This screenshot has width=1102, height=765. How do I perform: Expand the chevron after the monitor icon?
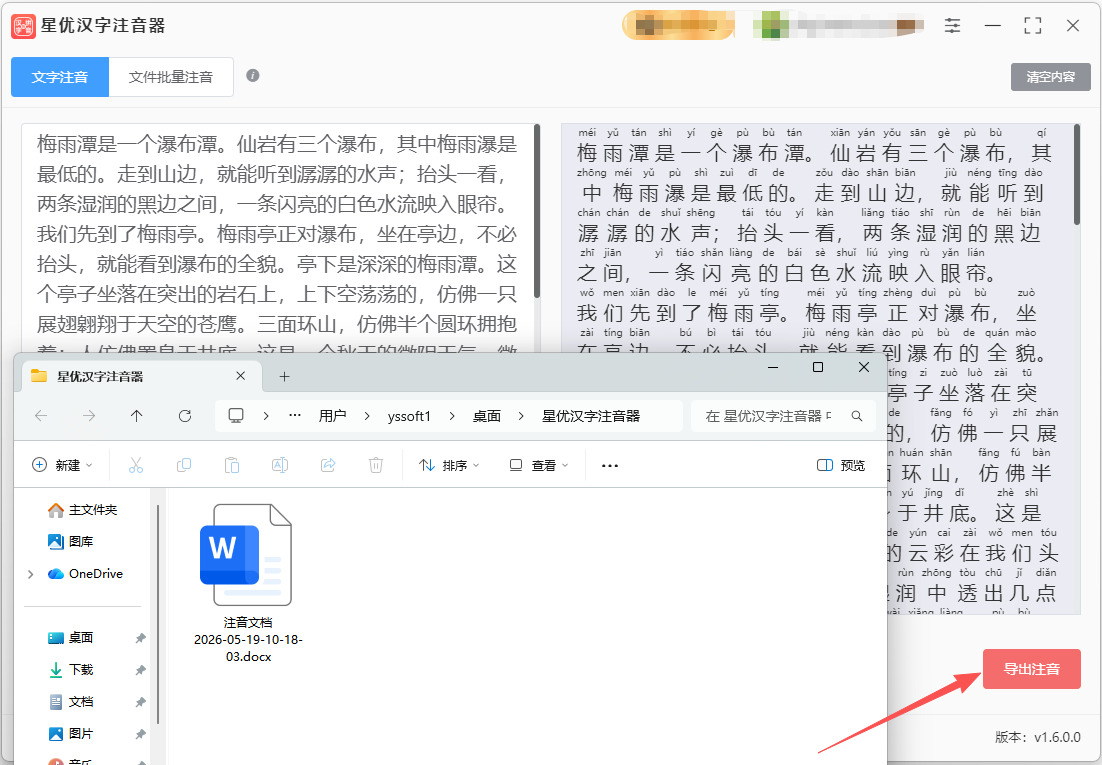pos(266,416)
